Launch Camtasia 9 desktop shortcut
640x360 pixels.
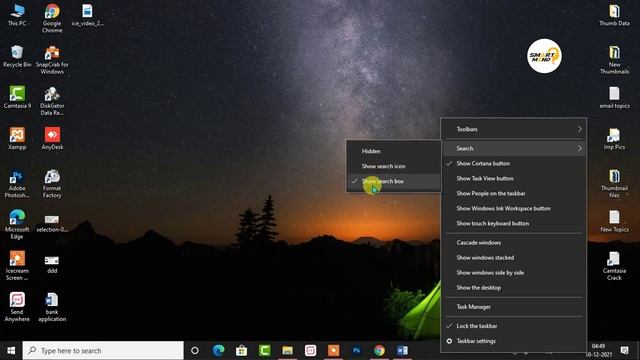coord(17,97)
